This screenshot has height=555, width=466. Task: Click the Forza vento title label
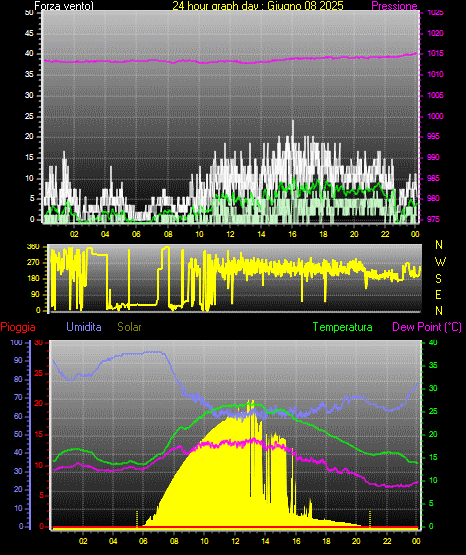click(x=64, y=6)
